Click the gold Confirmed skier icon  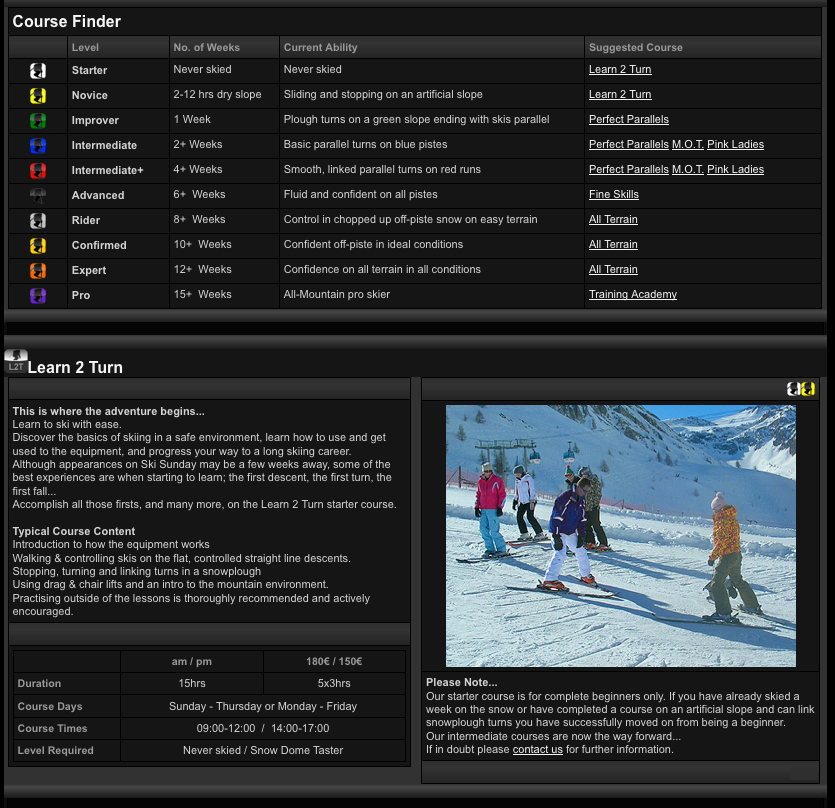click(x=37, y=245)
